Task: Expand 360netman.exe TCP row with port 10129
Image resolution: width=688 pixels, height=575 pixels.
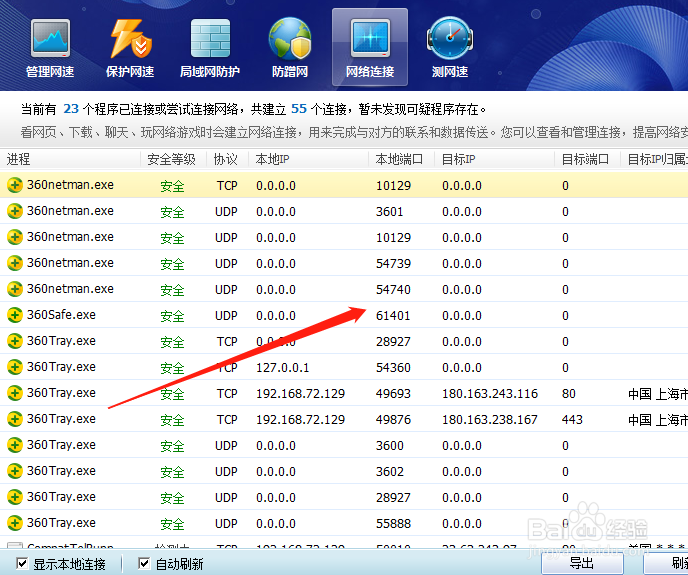Action: 14,185
